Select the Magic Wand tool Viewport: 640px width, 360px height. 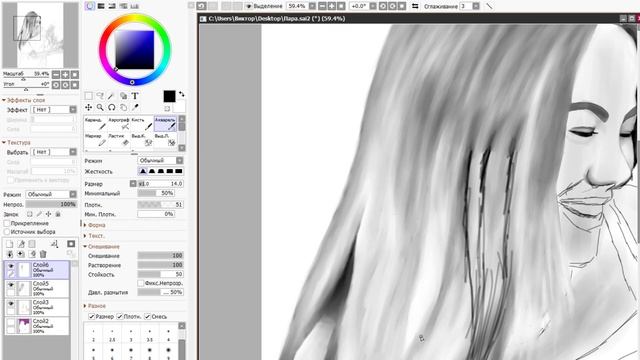point(111,96)
